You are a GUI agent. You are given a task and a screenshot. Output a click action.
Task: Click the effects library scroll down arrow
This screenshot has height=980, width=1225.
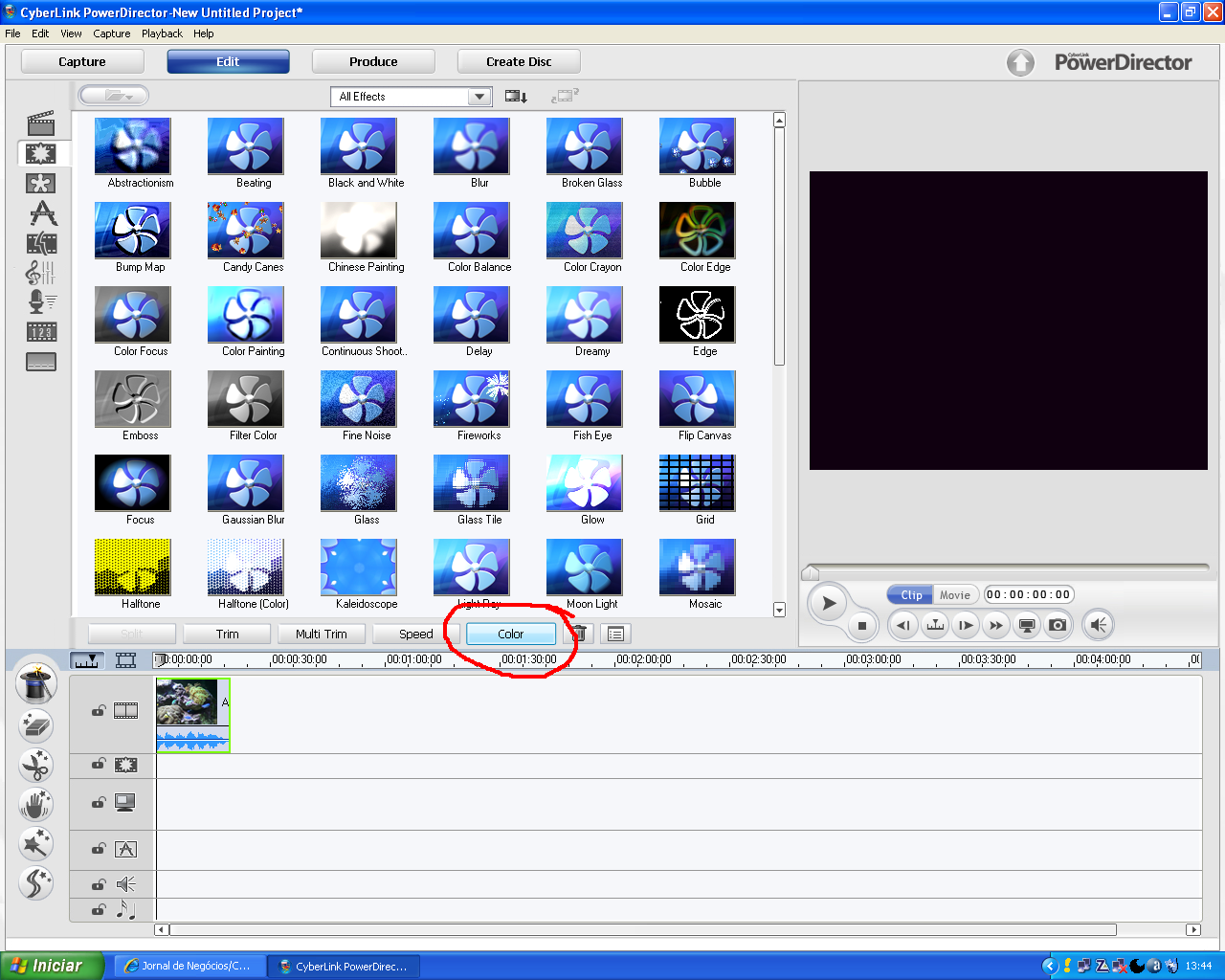coord(779,611)
